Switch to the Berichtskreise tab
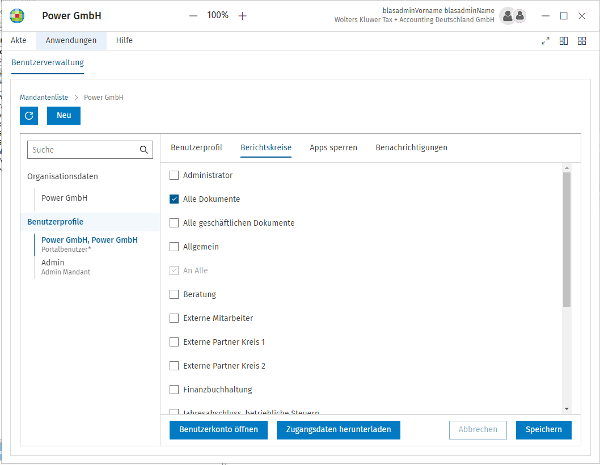 coord(266,148)
